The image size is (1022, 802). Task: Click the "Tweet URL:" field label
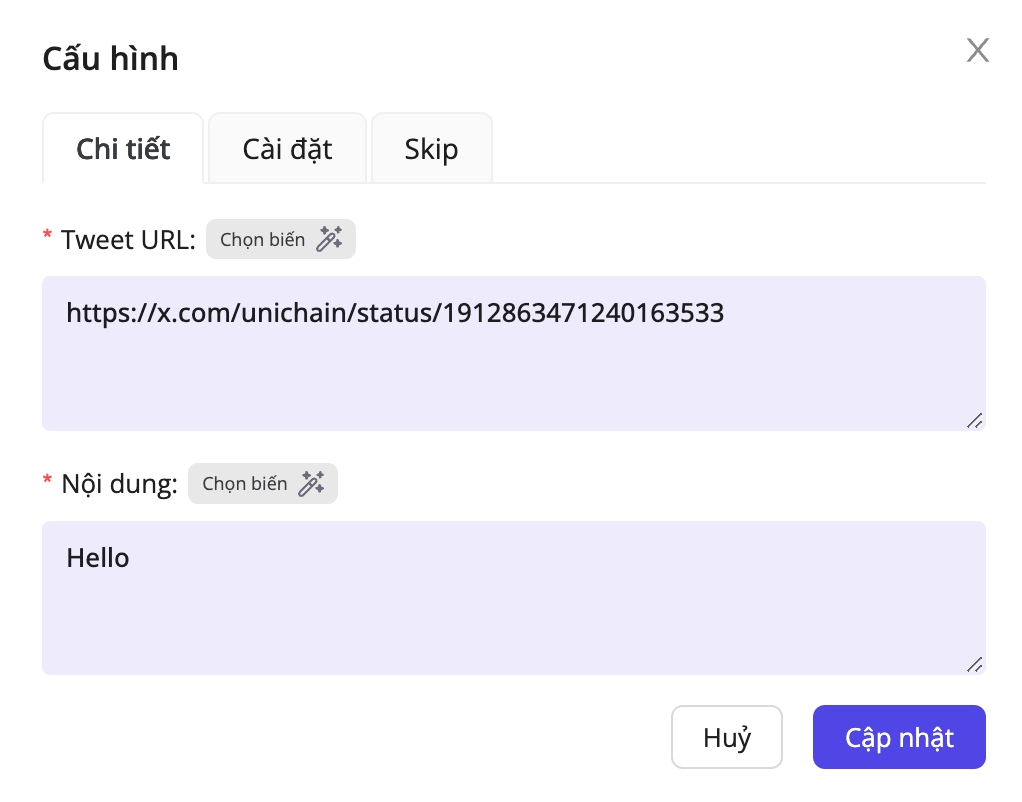tap(128, 240)
